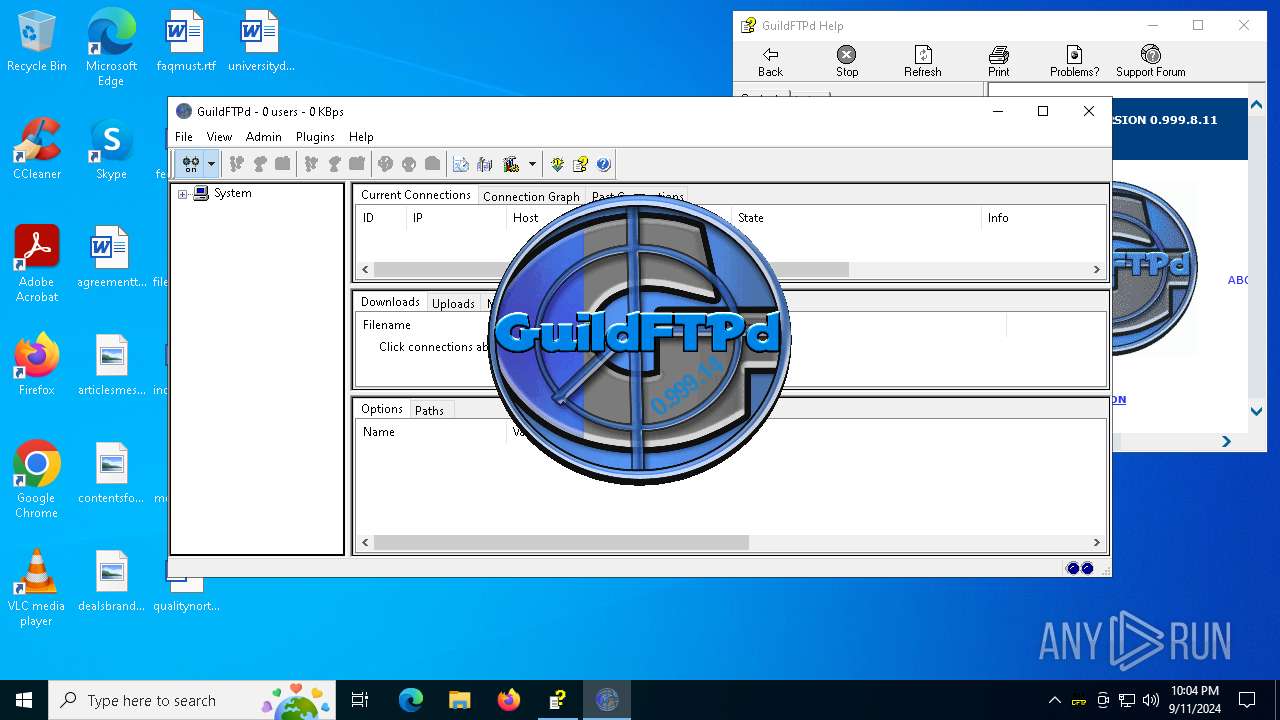Select the System item in the tree
The width and height of the screenshot is (1280, 720).
click(232, 193)
